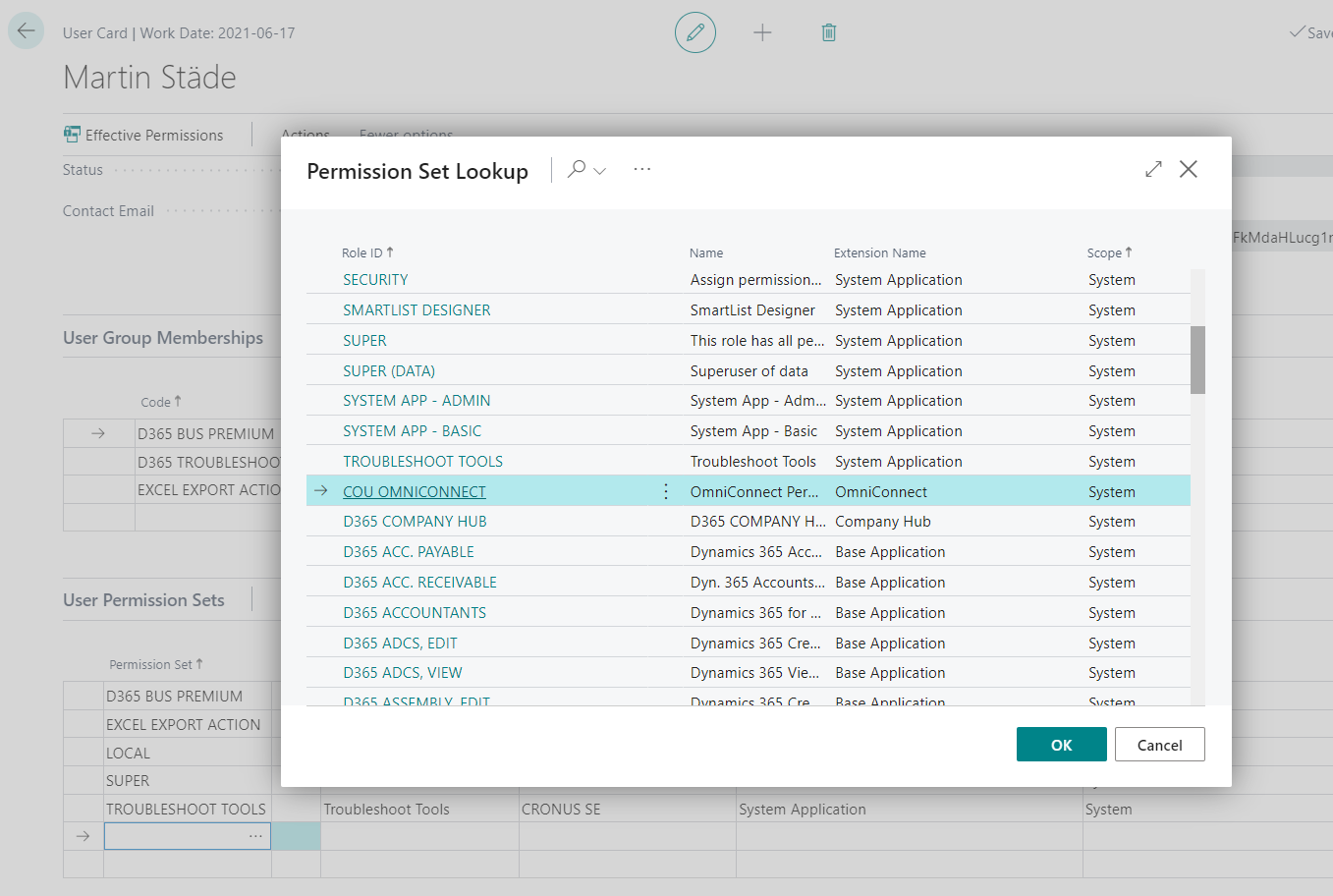1333x896 pixels.
Task: Click the plus icon to create new record
Action: click(762, 32)
